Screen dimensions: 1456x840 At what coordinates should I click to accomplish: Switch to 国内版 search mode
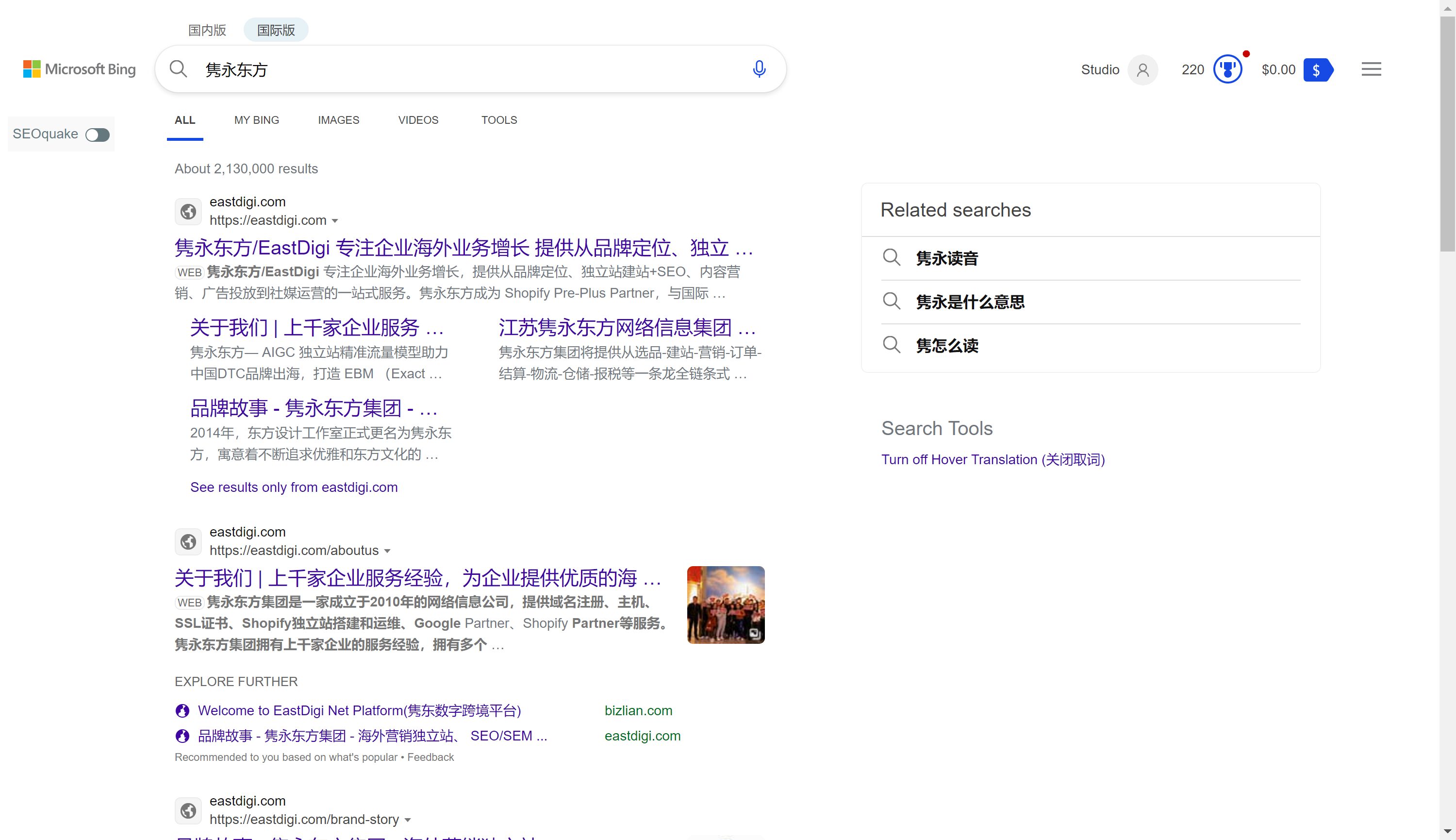coord(207,30)
